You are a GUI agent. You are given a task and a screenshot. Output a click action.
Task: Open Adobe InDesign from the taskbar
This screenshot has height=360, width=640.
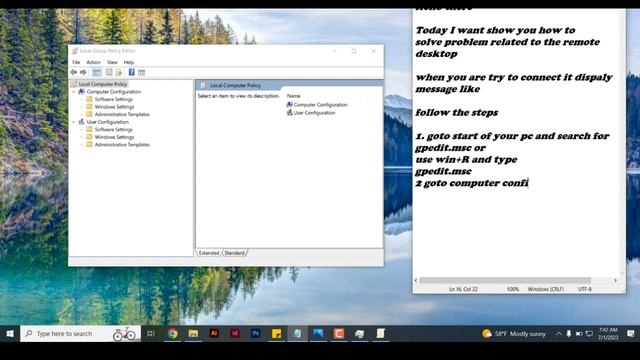point(235,333)
